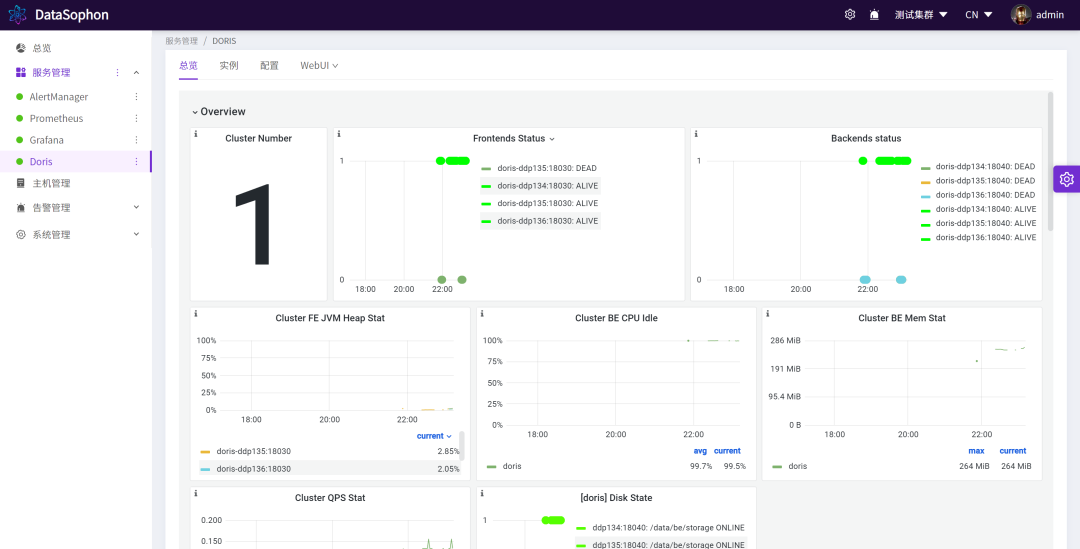The height and width of the screenshot is (549, 1080).
Task: Collapse the 服务管理 sidebar section
Action: tap(136, 72)
